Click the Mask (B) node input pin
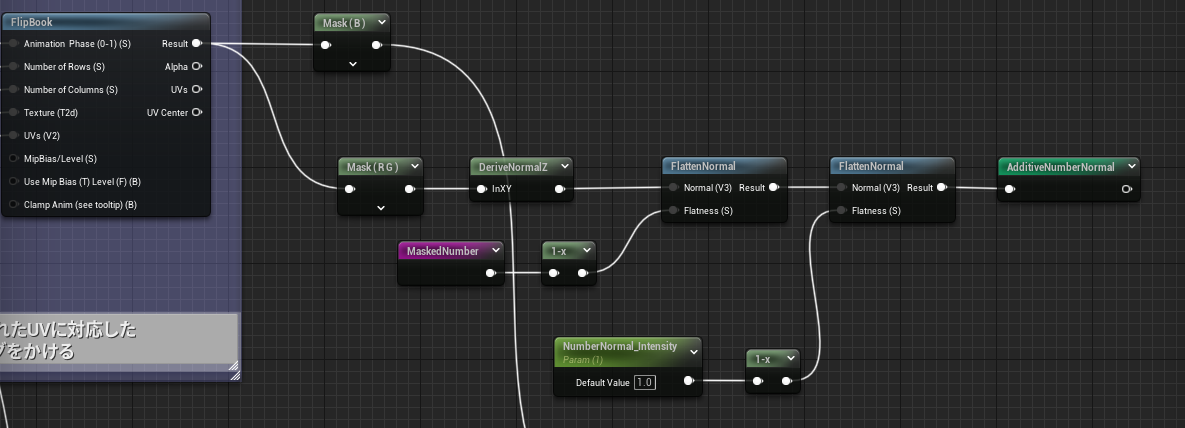 coord(326,45)
